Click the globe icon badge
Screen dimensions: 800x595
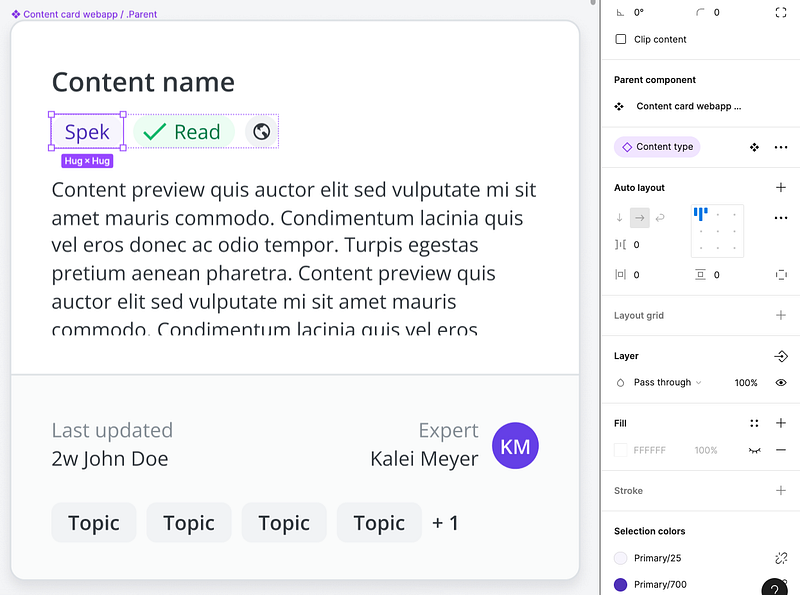[261, 132]
